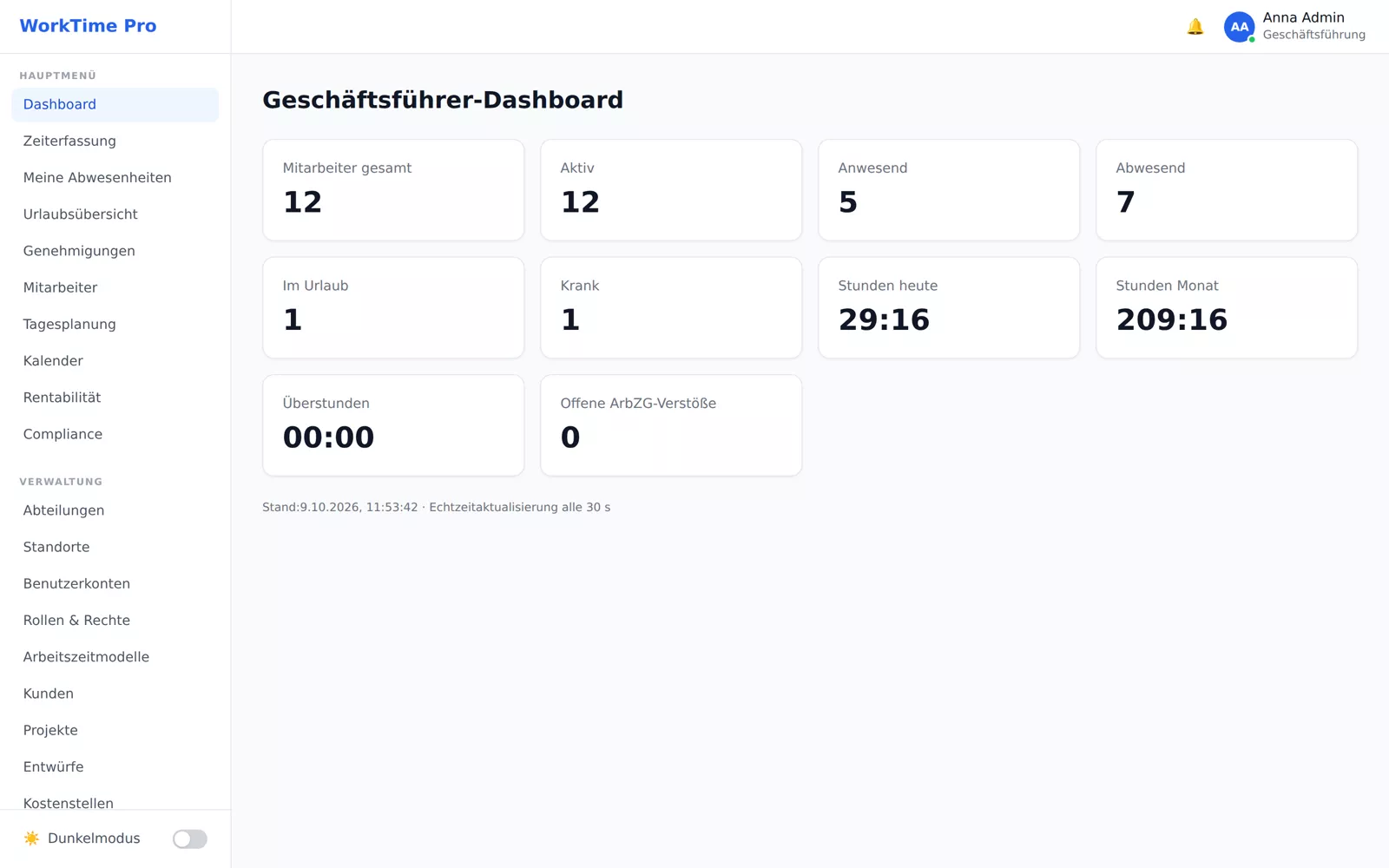Show the Urlaubsübersicht page
This screenshot has height=868, width=1389.
coord(115,214)
